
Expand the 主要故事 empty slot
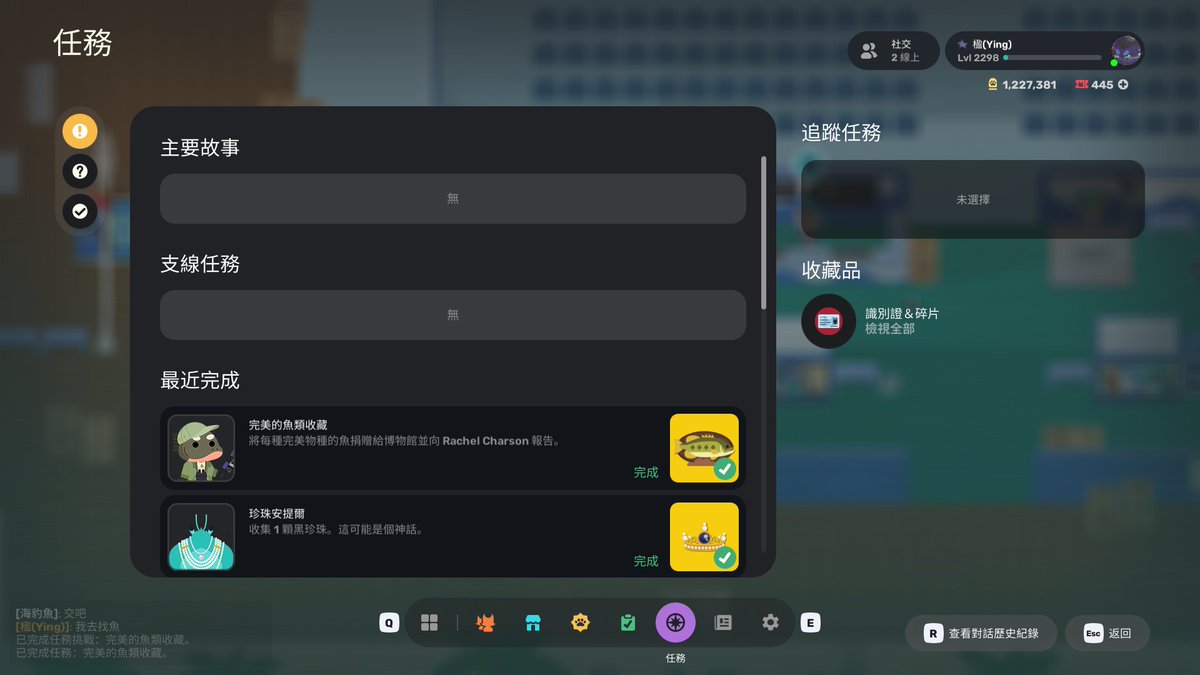pyautogui.click(x=452, y=198)
